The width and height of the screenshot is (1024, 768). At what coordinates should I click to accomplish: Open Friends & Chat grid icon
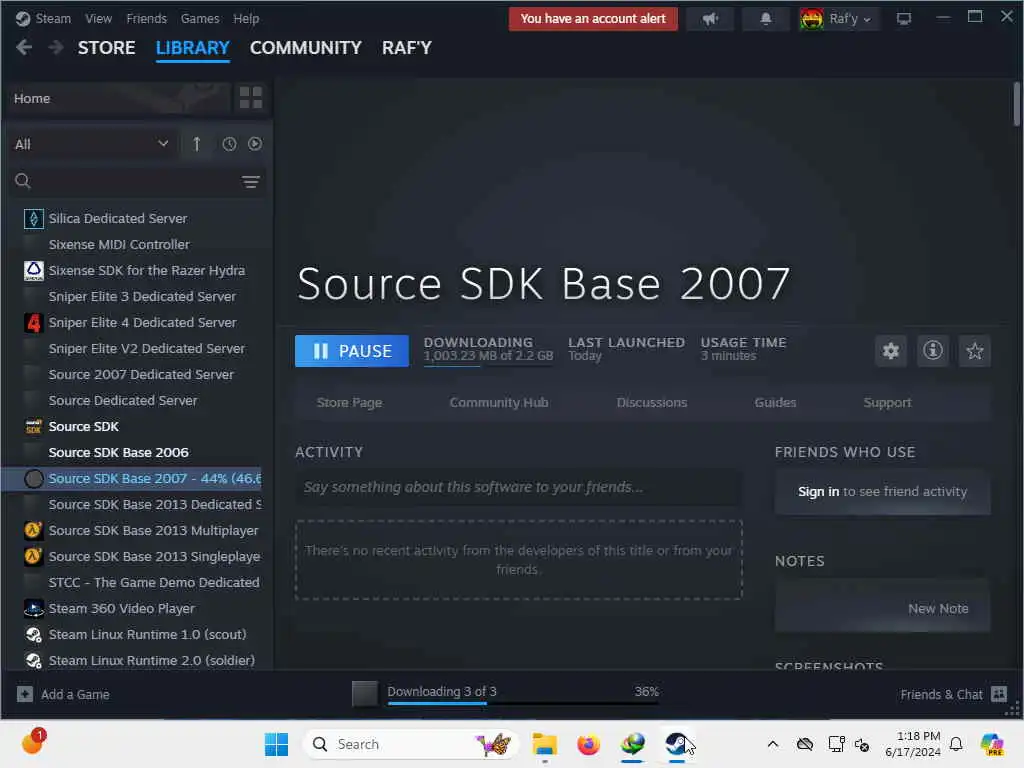999,694
